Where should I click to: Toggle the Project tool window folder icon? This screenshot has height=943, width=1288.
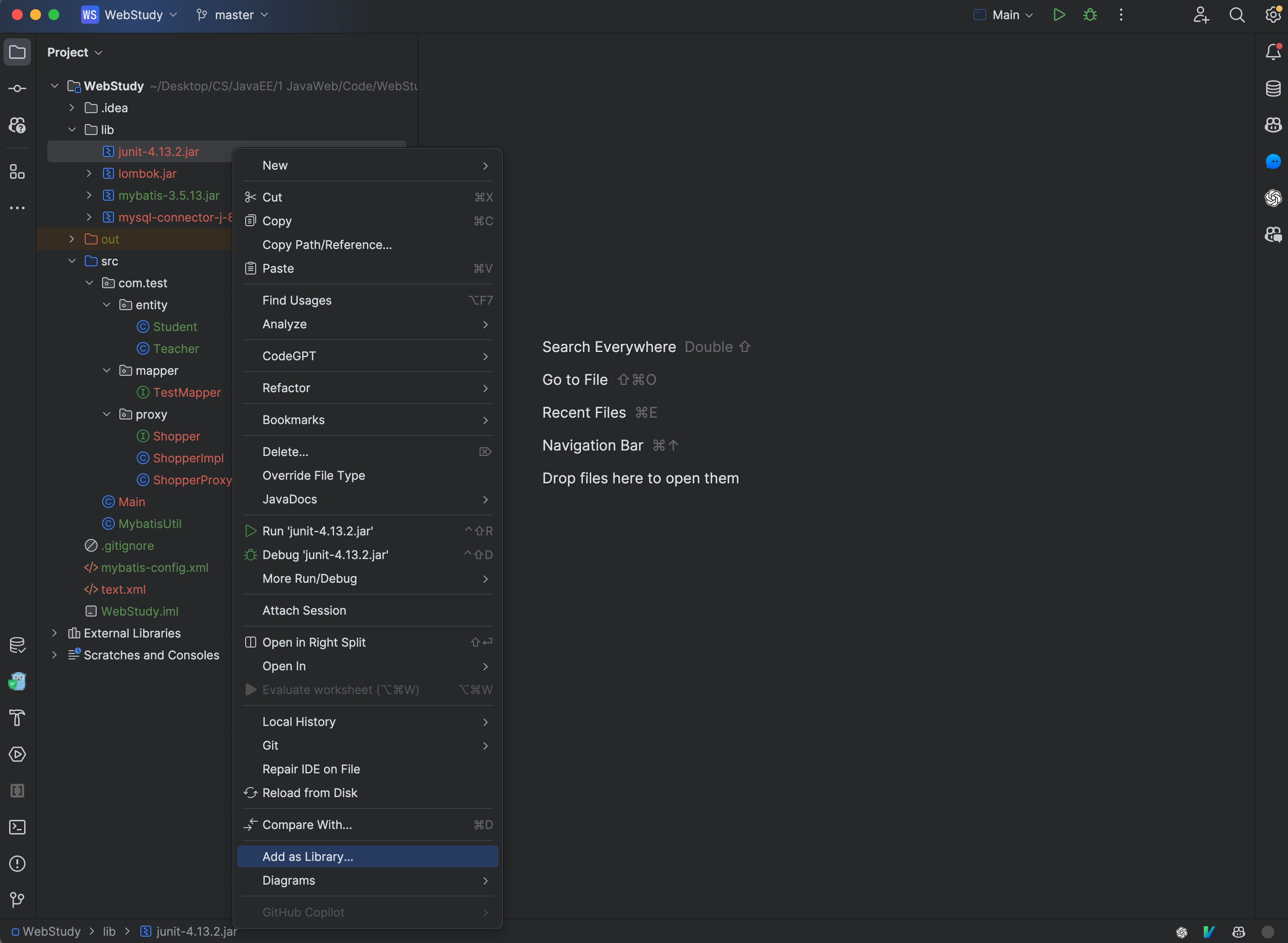click(17, 52)
